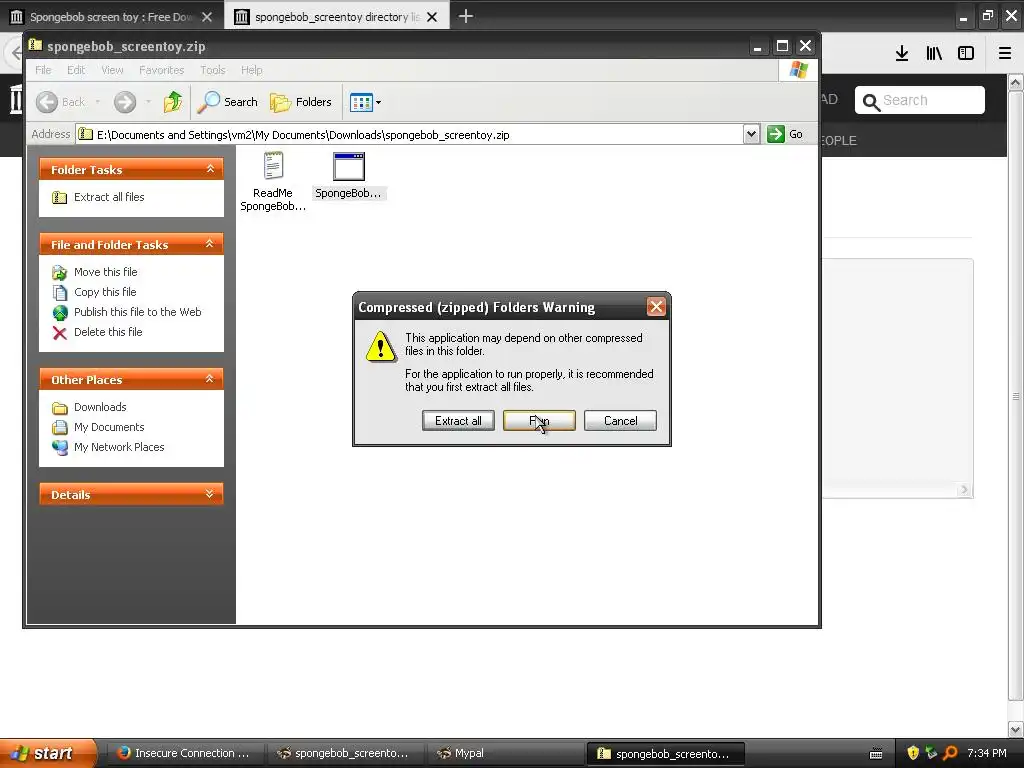This screenshot has height=768, width=1024.
Task: Open Downloads in Other Places
Action: [x=100, y=407]
